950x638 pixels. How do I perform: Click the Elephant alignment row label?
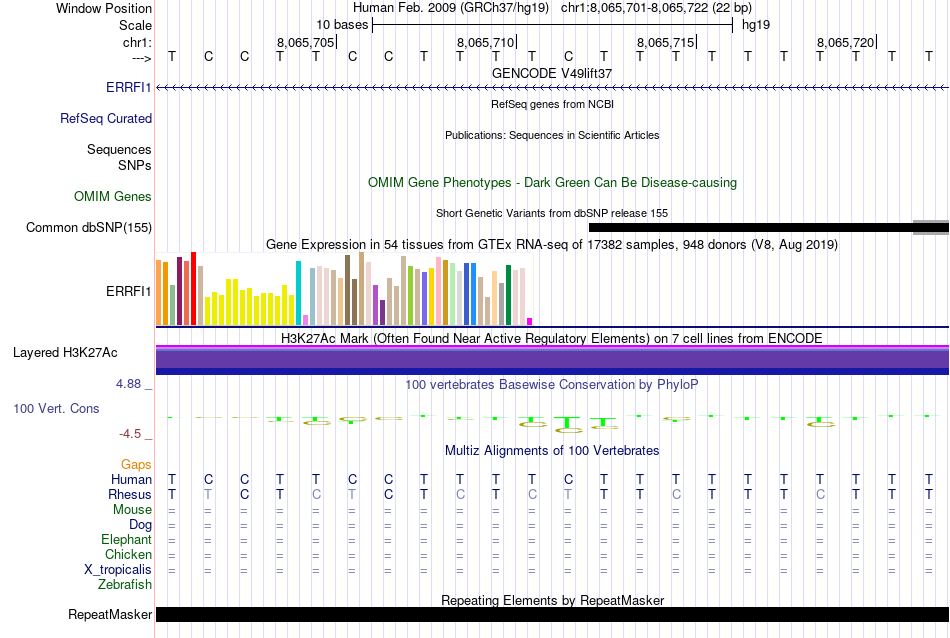(x=126, y=540)
